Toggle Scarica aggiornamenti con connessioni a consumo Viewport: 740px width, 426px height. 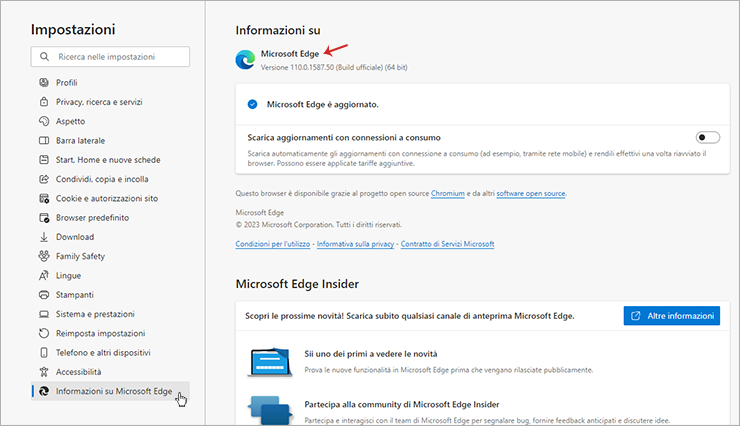pos(707,137)
